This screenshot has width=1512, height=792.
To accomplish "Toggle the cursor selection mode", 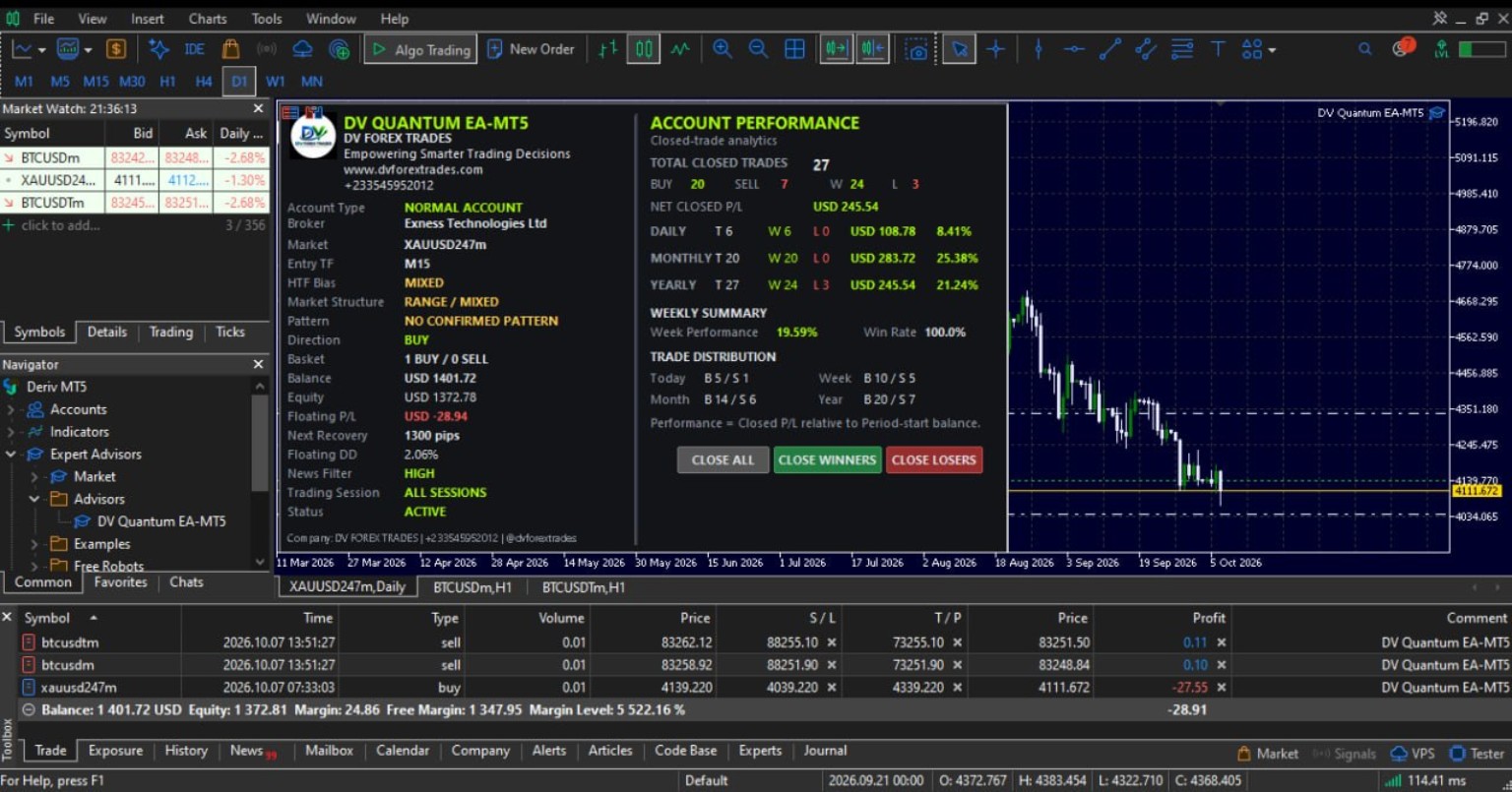I will pyautogui.click(x=959, y=49).
